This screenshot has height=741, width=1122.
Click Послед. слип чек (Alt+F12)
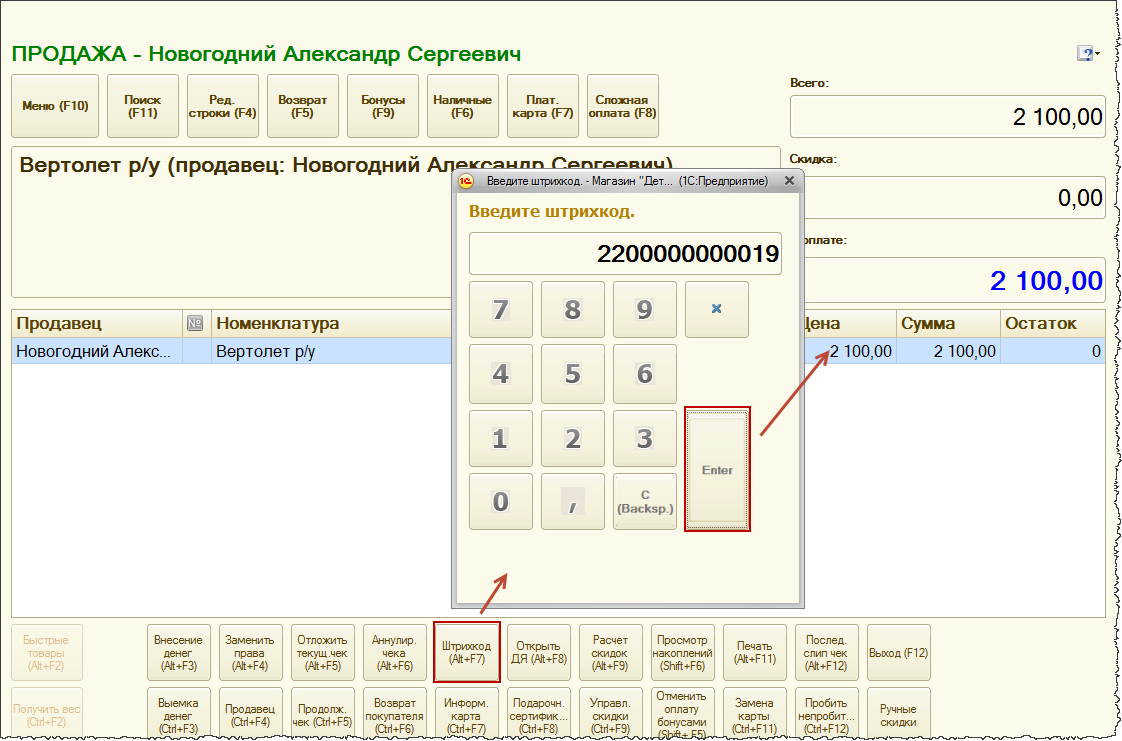pyautogui.click(x=826, y=652)
